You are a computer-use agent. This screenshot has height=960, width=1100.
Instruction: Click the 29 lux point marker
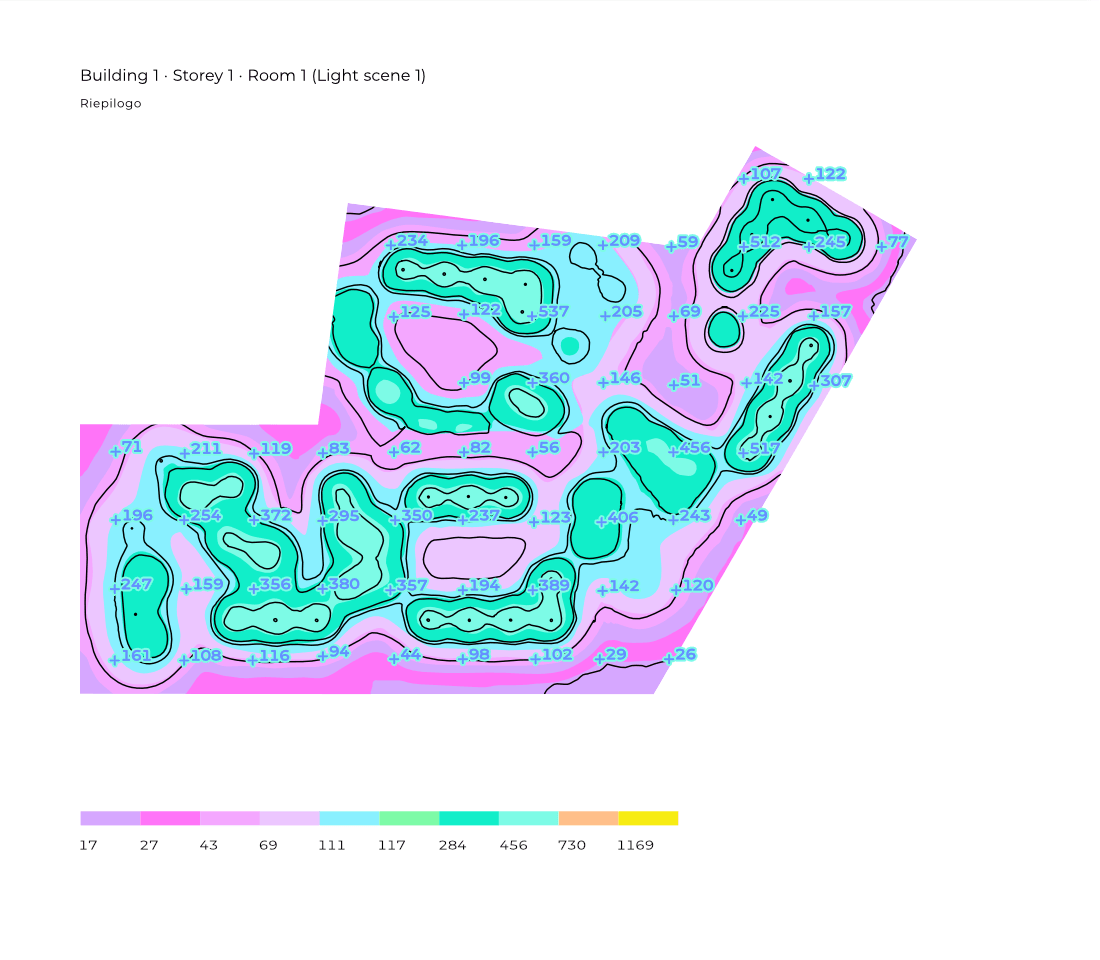599,658
